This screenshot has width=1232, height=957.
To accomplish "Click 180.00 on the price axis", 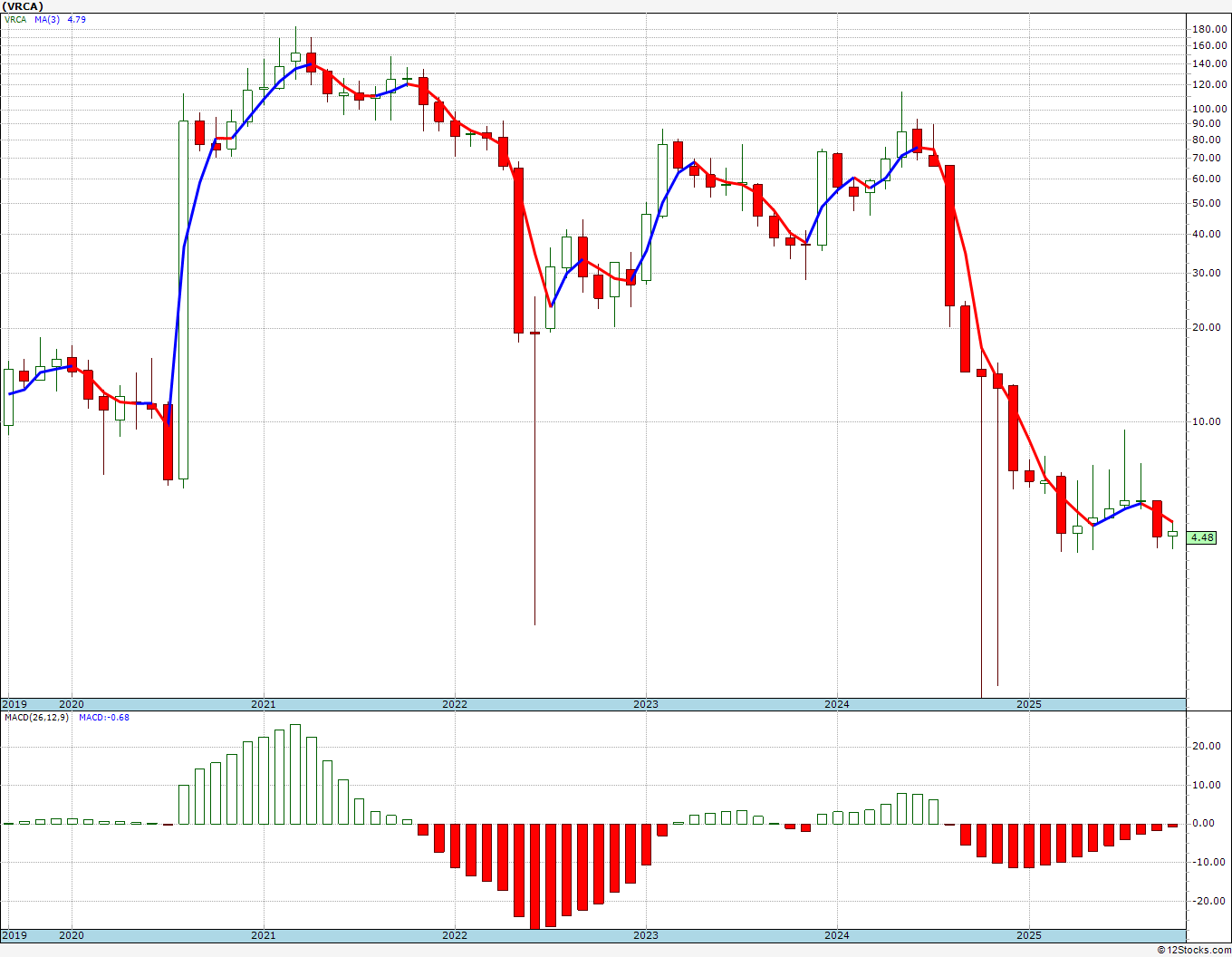I will click(1209, 29).
